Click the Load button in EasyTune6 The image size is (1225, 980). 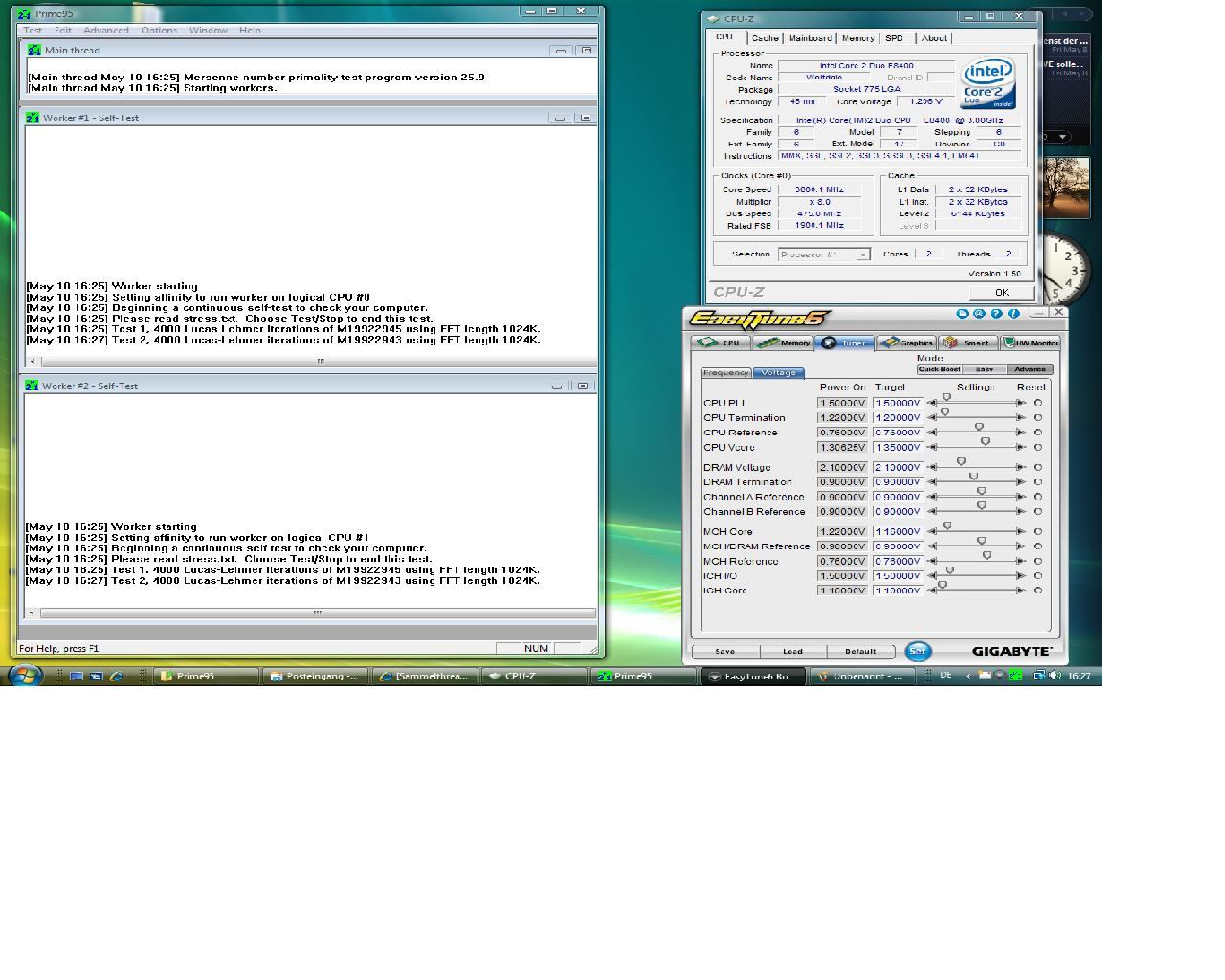tap(792, 652)
